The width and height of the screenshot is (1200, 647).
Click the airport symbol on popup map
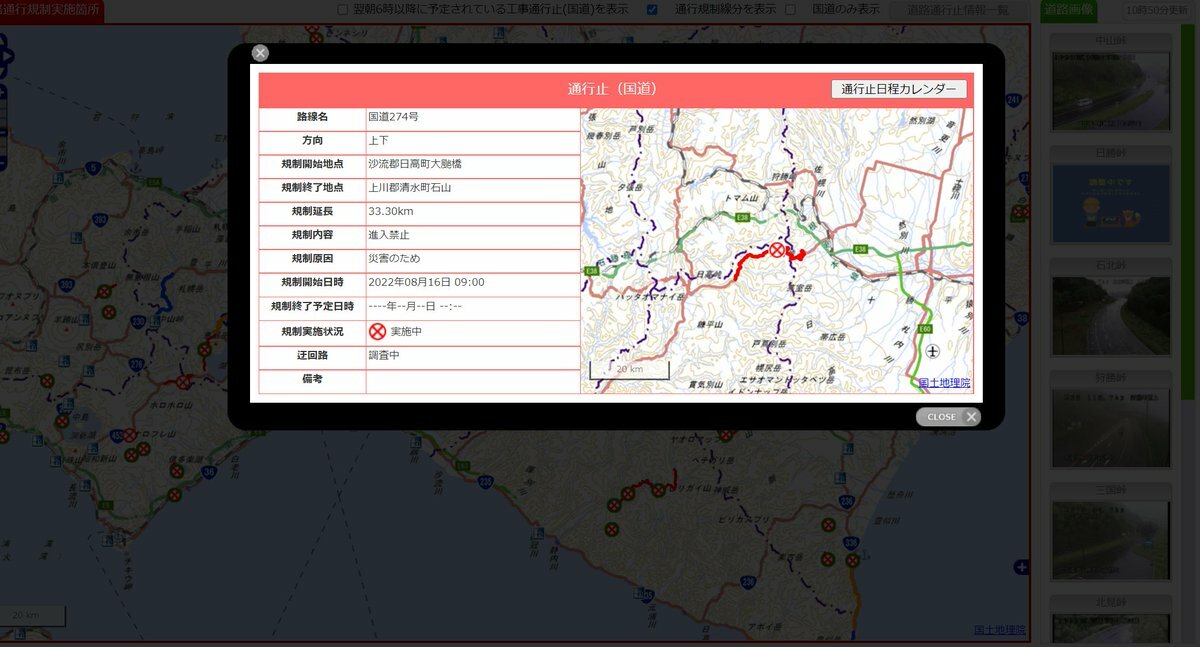932,351
